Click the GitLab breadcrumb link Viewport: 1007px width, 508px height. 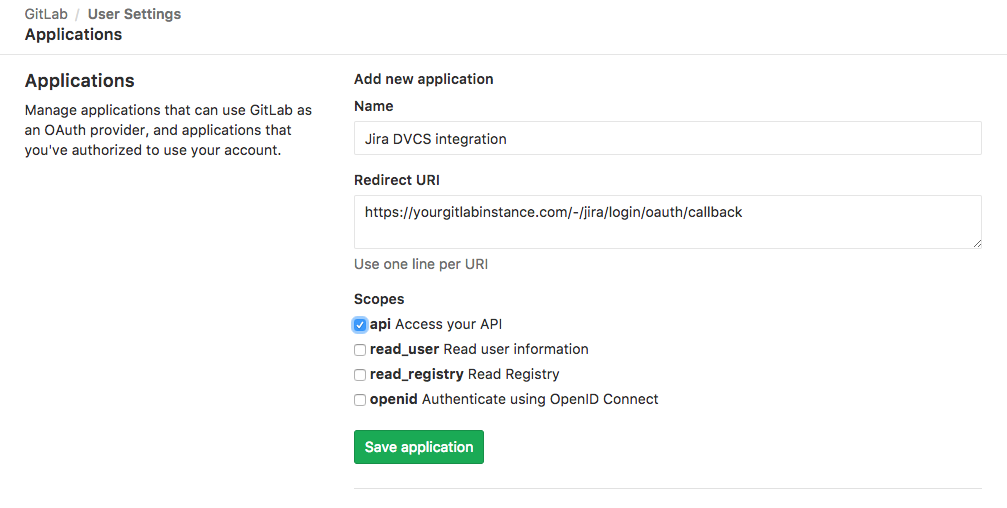pyautogui.click(x=45, y=14)
